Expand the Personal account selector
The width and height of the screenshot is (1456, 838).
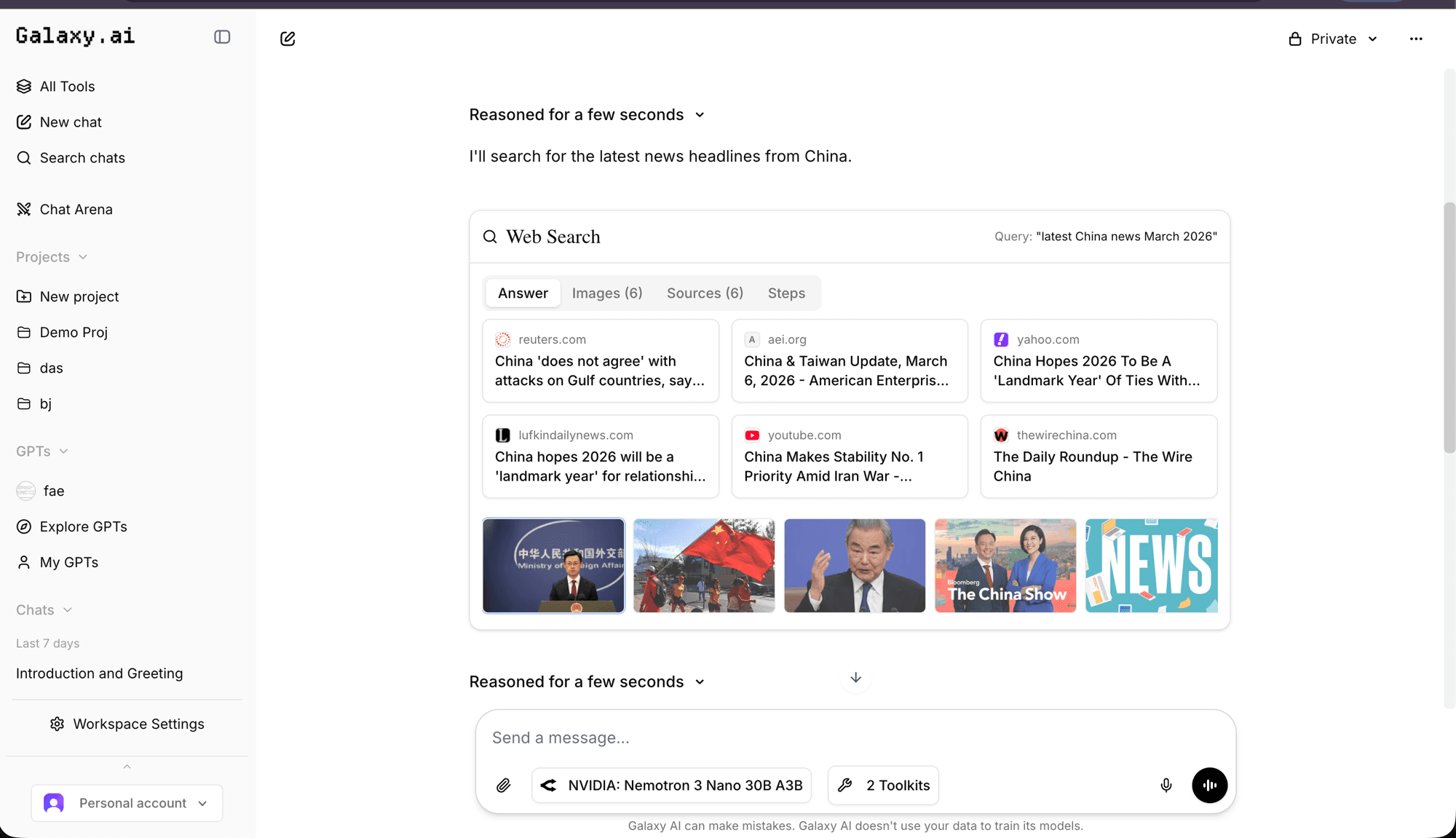pyautogui.click(x=127, y=803)
